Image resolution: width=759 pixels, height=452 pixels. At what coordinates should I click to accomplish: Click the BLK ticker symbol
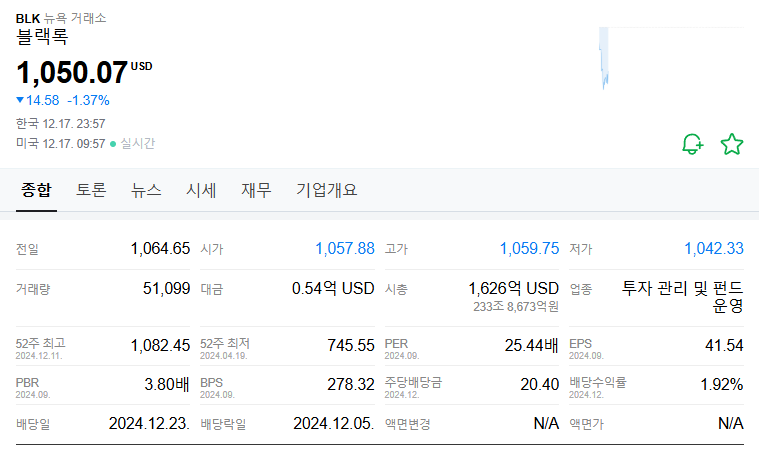coord(28,18)
